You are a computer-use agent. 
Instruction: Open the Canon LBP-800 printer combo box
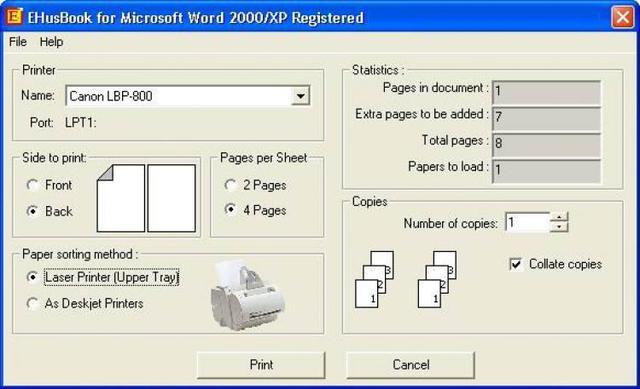point(188,96)
